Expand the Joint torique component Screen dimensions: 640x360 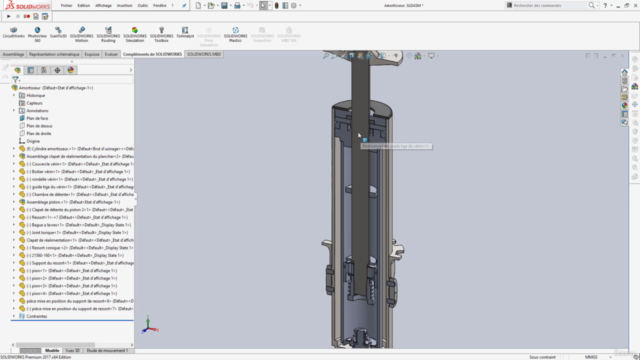pyautogui.click(x=14, y=232)
